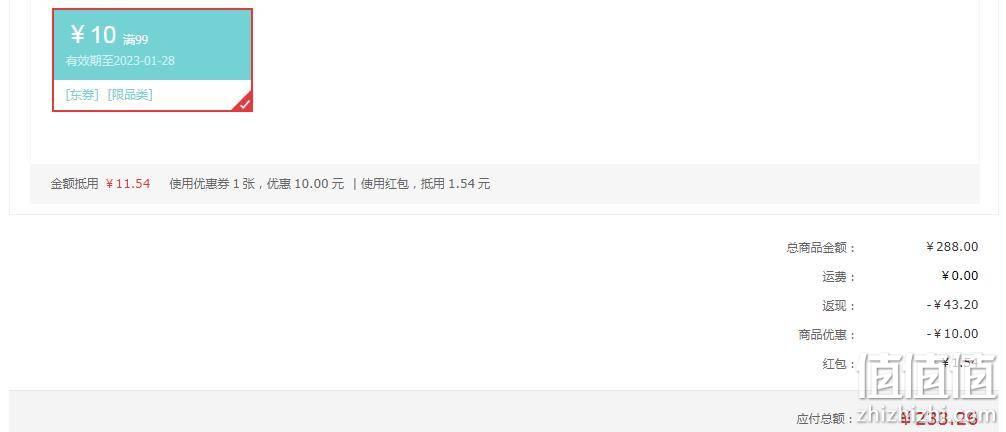
Task: Click the 使用红包 抵用 1.54 元 text
Action: [425, 184]
